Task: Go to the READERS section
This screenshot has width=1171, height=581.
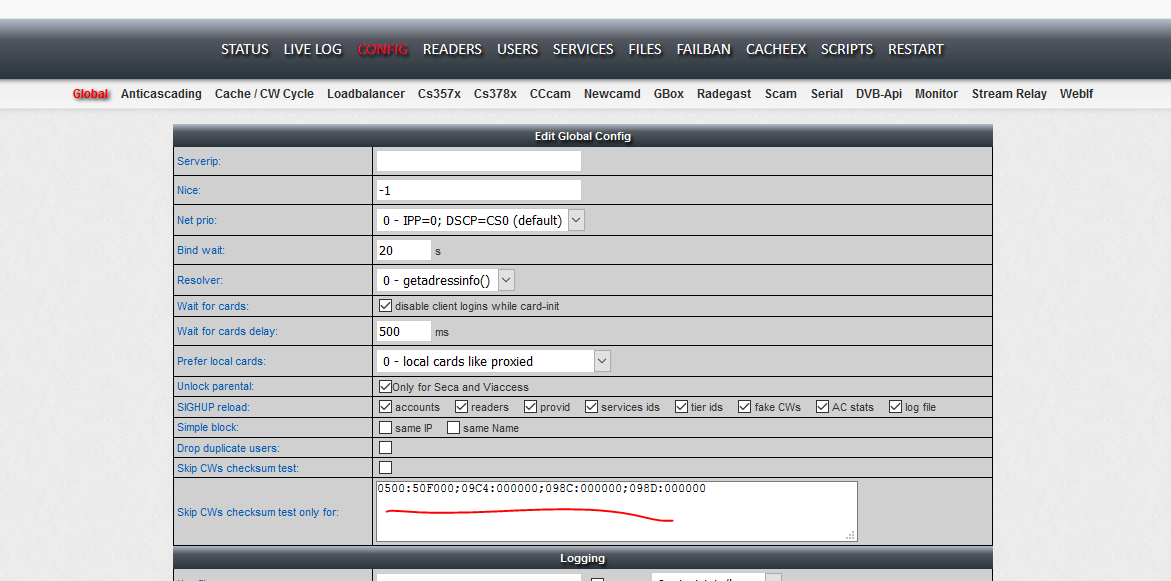Action: pos(452,49)
